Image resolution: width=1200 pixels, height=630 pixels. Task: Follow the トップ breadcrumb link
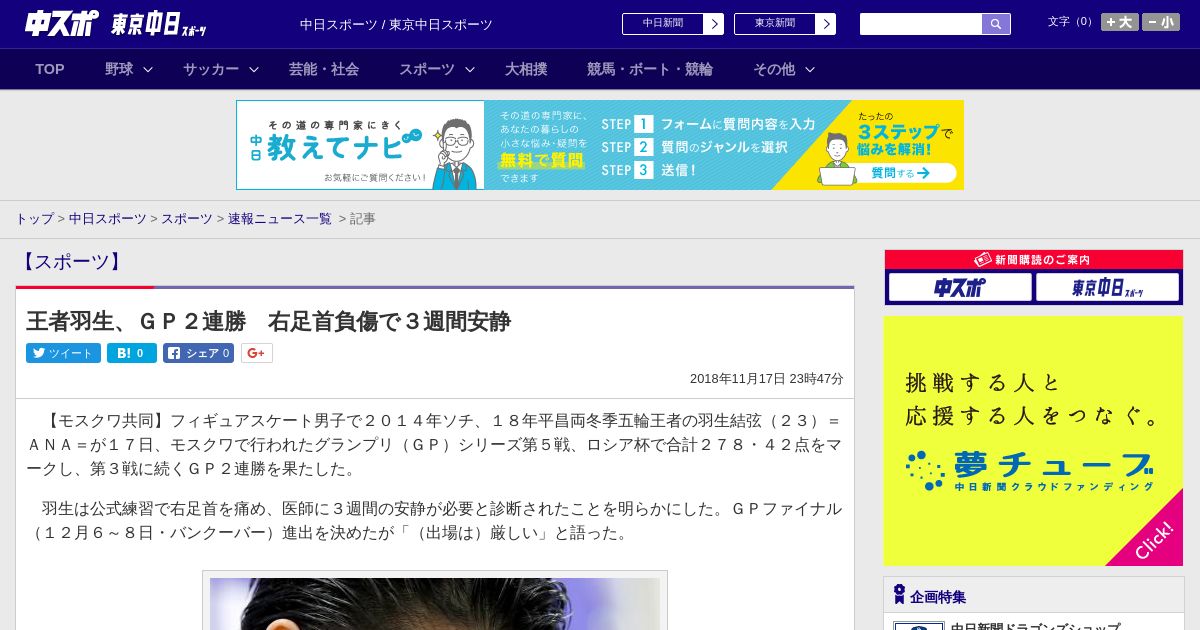pos(34,218)
